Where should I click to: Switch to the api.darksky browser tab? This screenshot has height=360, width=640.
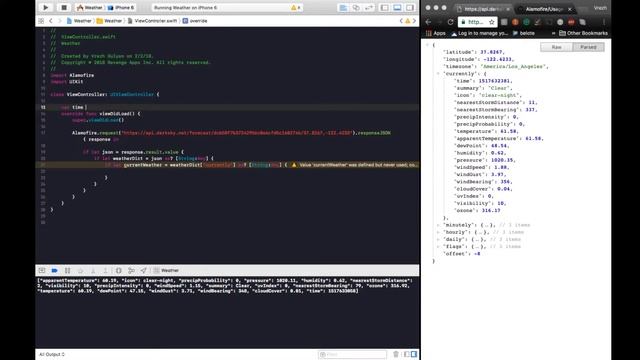[483, 9]
